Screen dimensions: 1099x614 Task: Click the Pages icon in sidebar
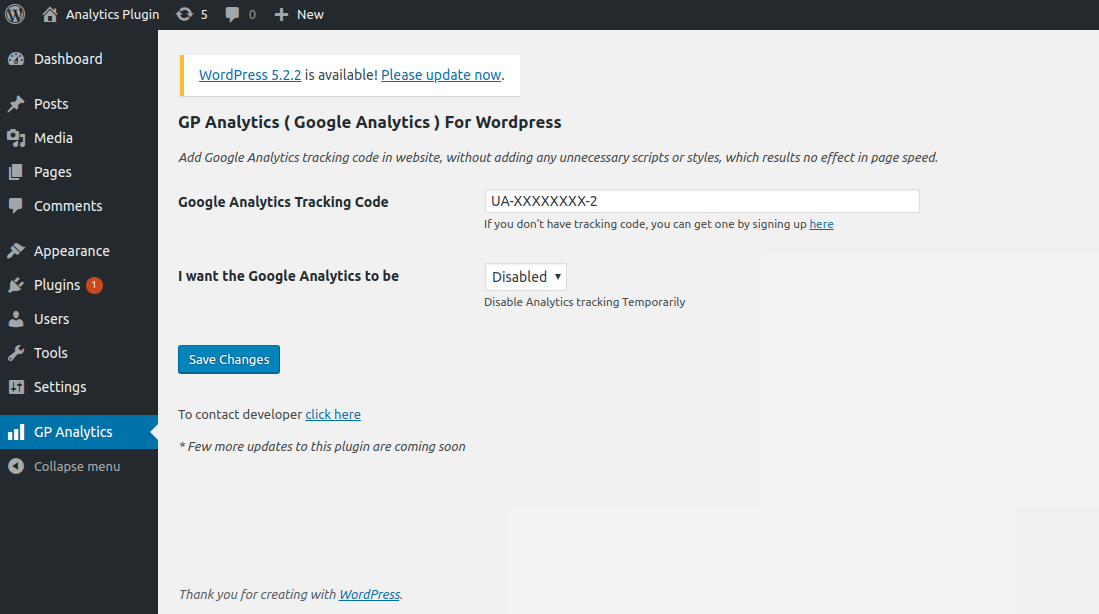click(x=16, y=172)
